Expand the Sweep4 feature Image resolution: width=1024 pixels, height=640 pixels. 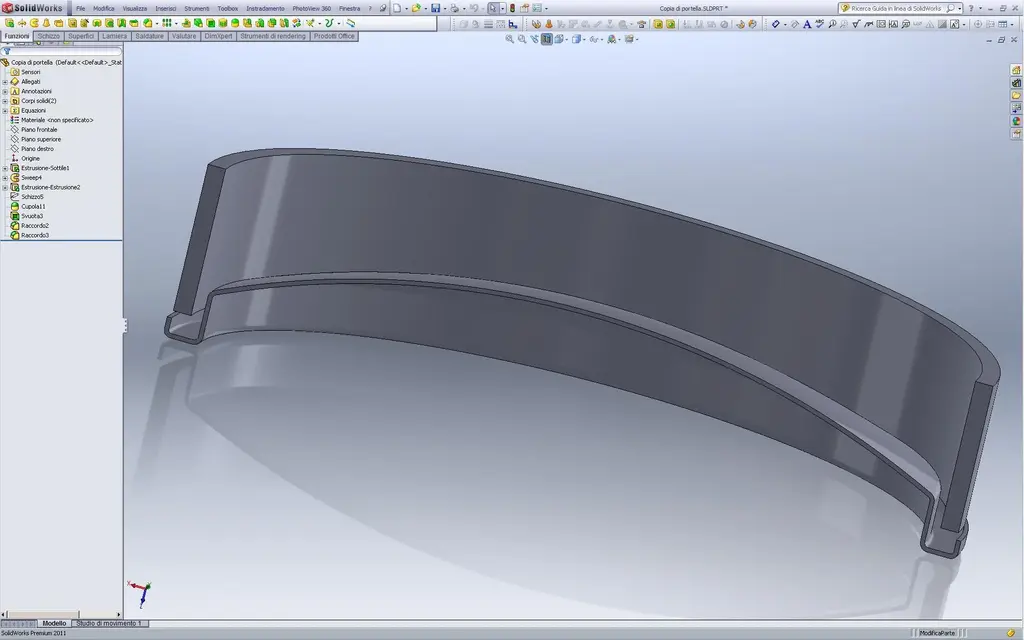click(x=5, y=178)
